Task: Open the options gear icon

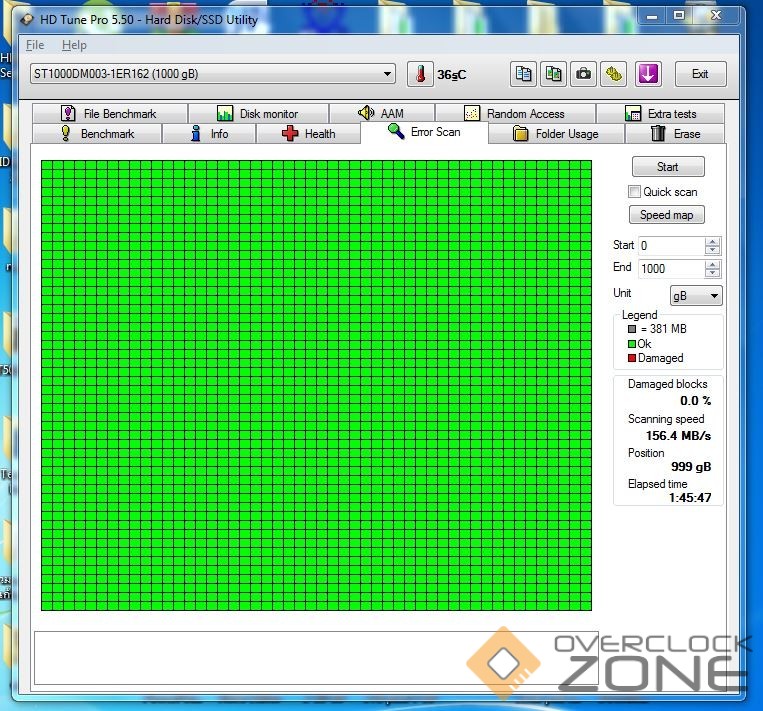Action: (614, 74)
